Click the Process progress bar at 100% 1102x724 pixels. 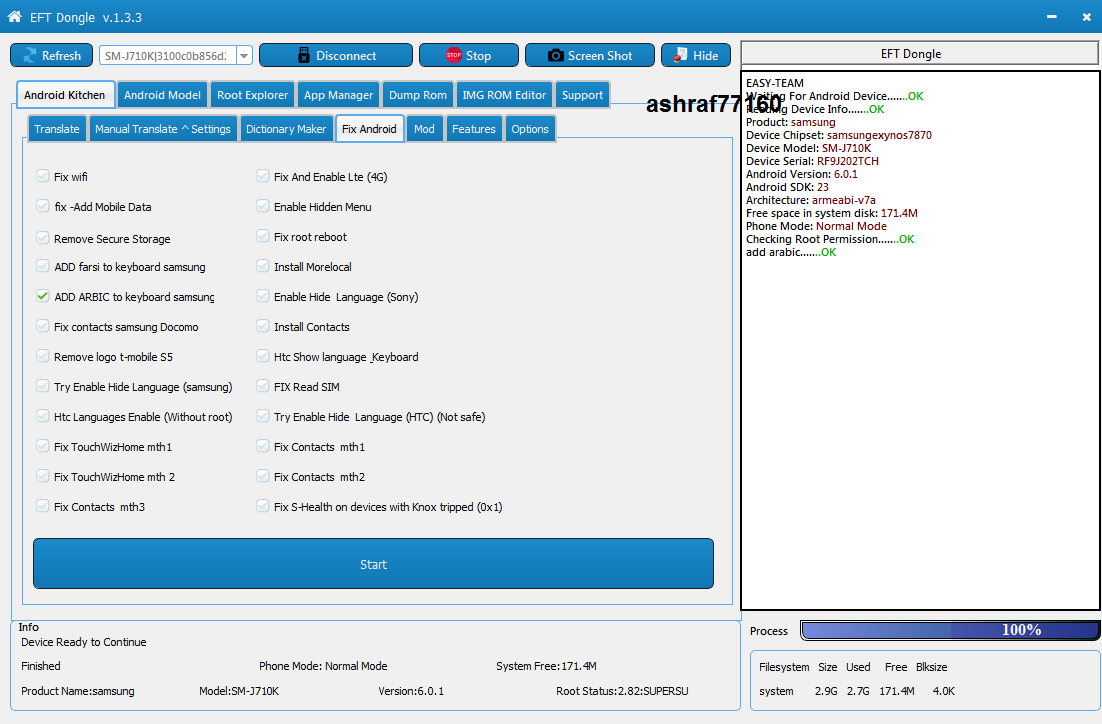point(949,630)
